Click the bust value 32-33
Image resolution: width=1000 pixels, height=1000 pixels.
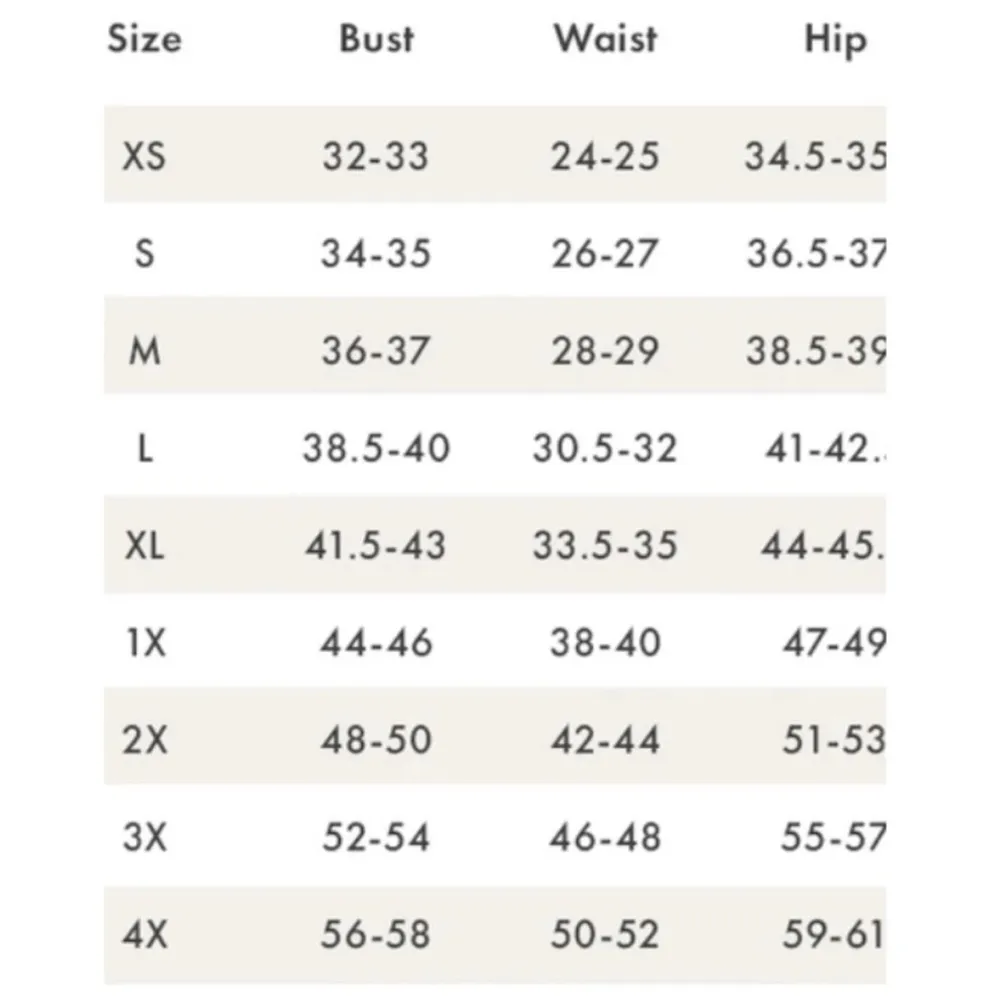click(x=375, y=157)
